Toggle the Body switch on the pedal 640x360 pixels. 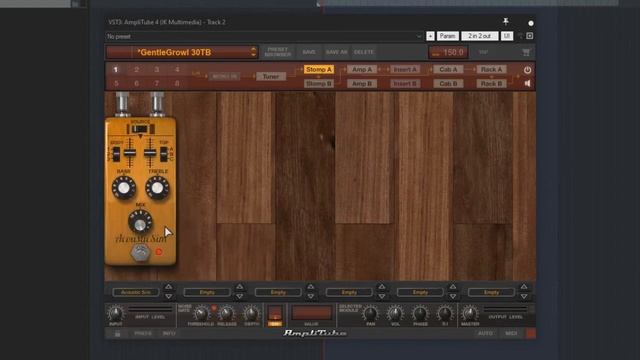(x=116, y=154)
